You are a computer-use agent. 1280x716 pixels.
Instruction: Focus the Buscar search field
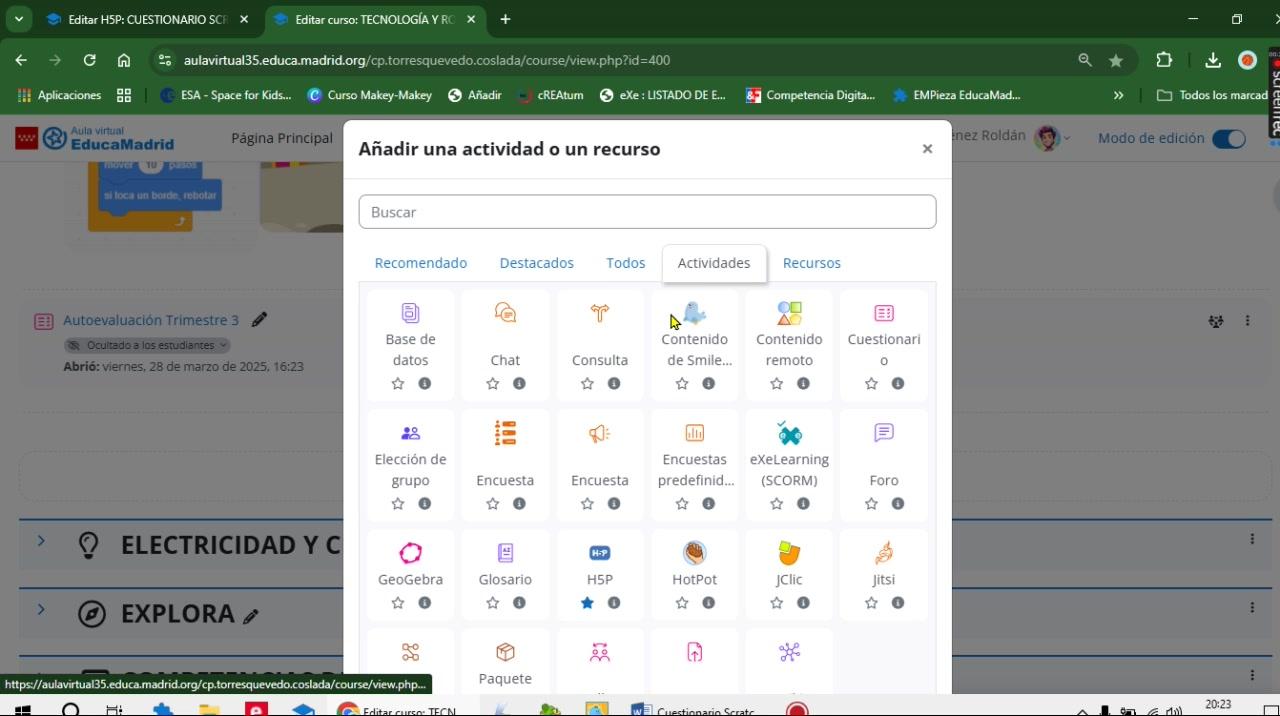tap(647, 212)
